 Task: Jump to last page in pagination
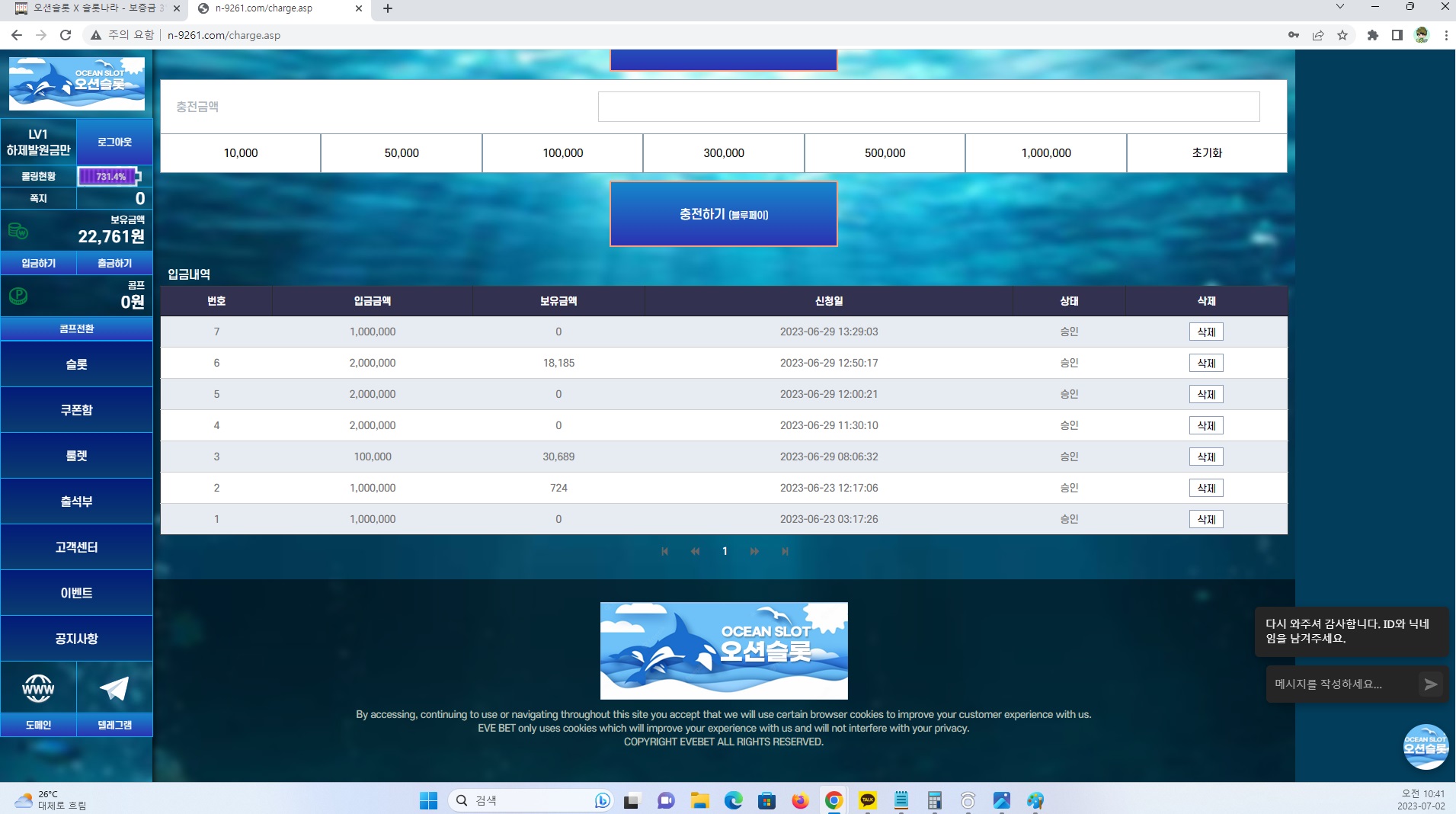785,551
